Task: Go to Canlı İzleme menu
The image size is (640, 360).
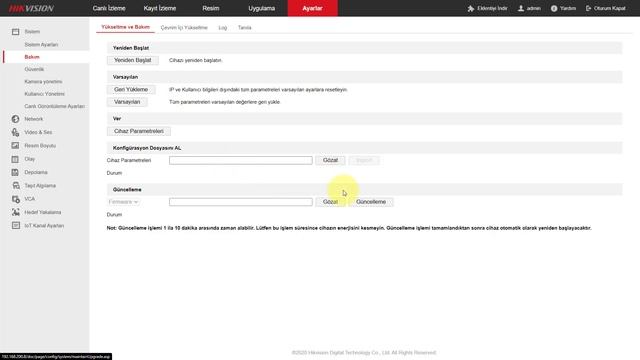Action: click(x=109, y=8)
